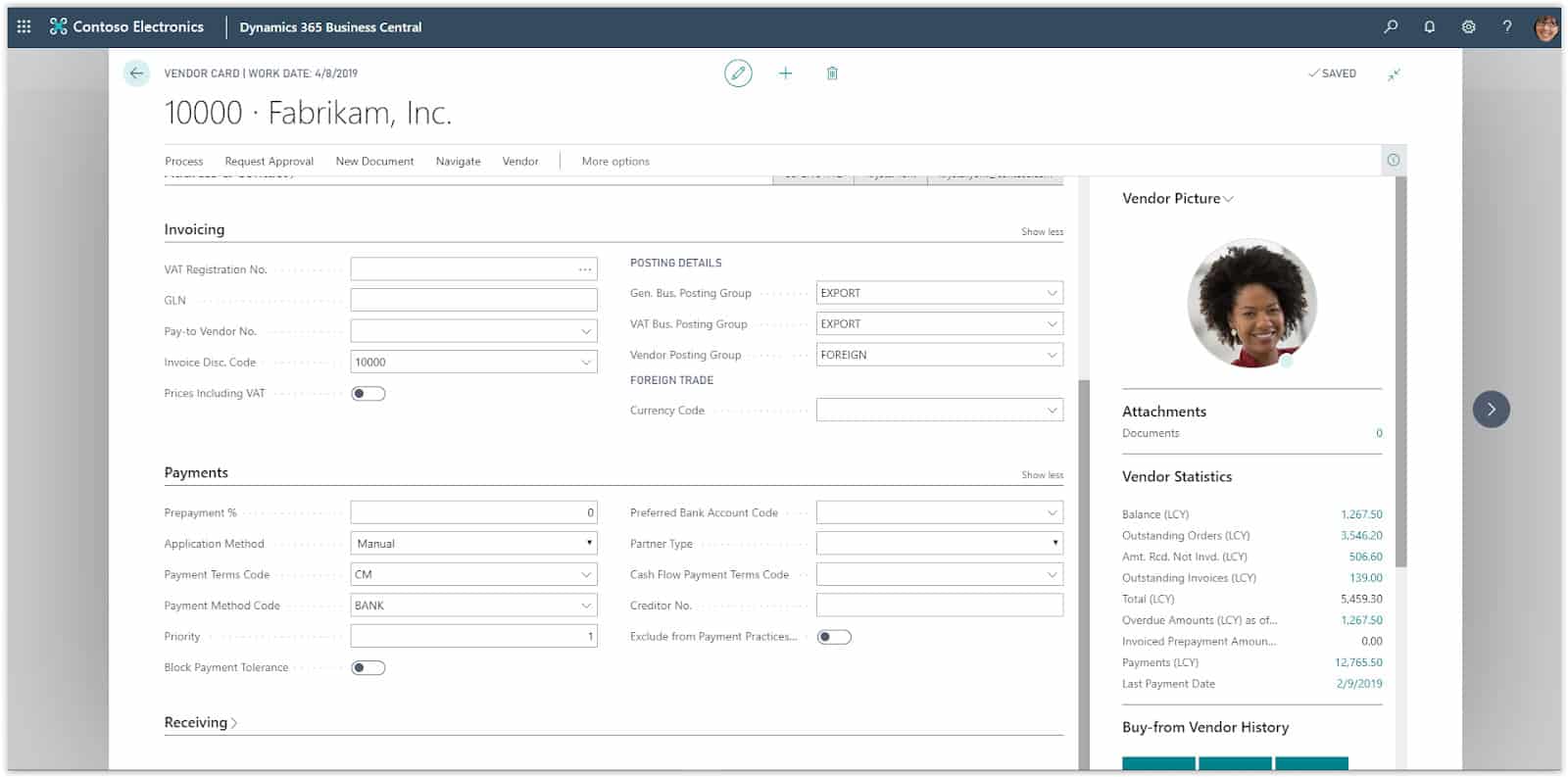
Task: Click Show less in Invoicing section
Action: [1042, 232]
